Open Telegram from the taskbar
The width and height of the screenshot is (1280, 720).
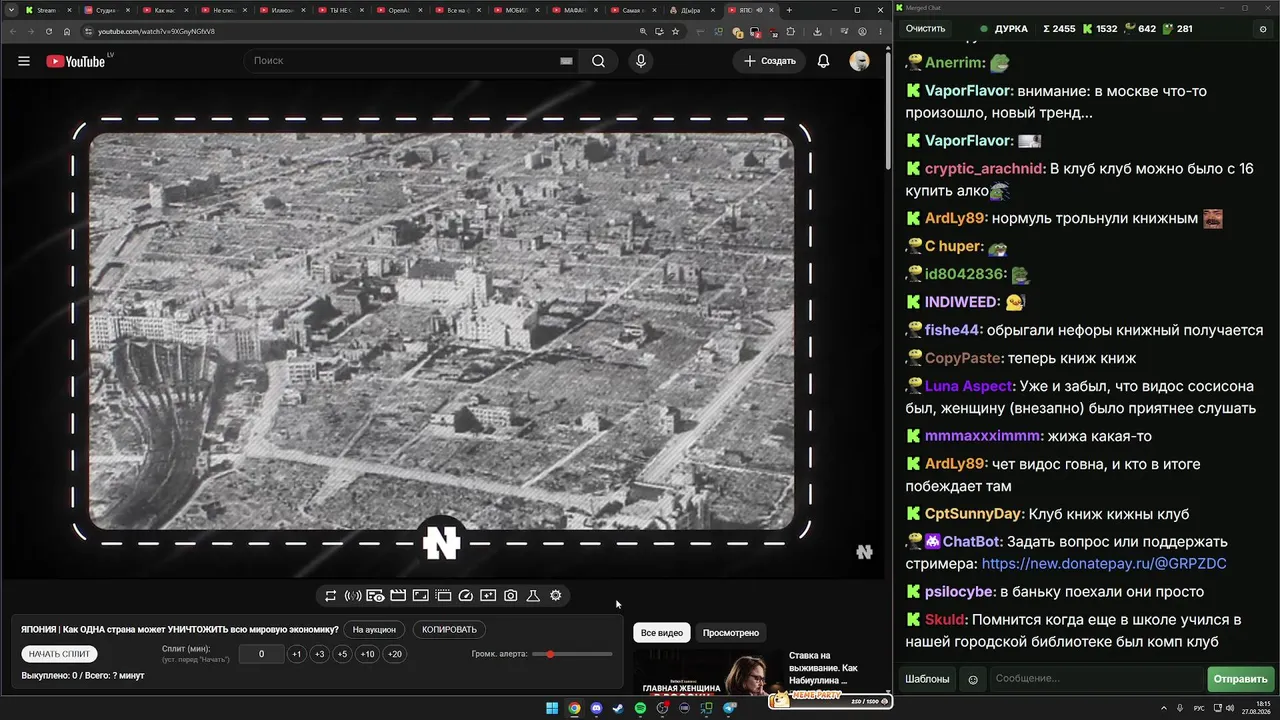pyautogui.click(x=730, y=708)
